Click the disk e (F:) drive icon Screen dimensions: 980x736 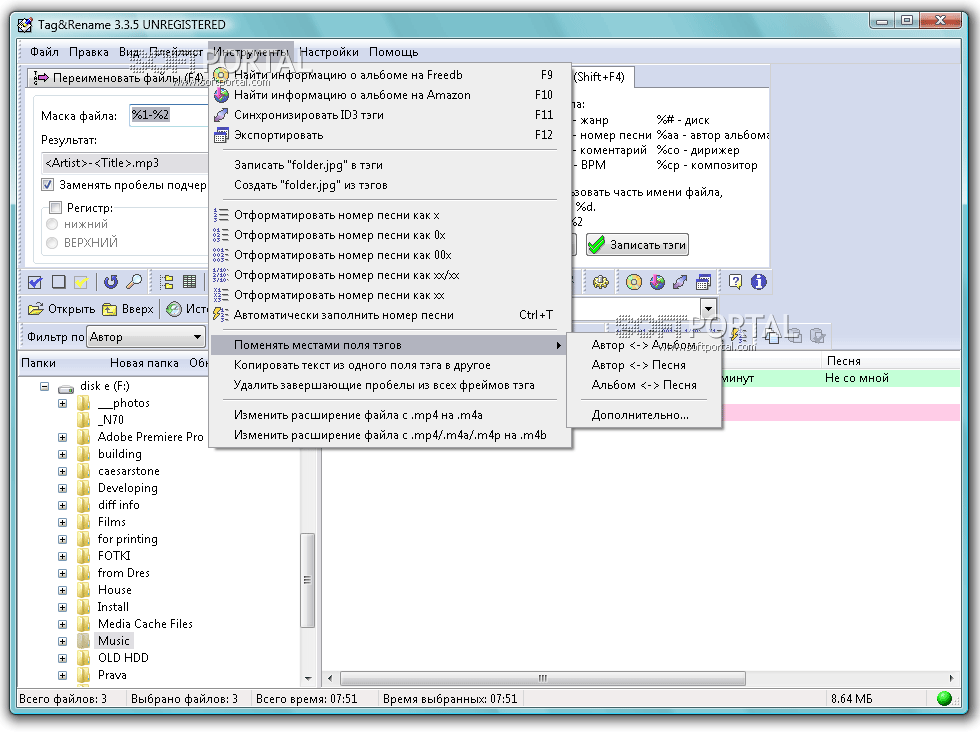pos(66,387)
